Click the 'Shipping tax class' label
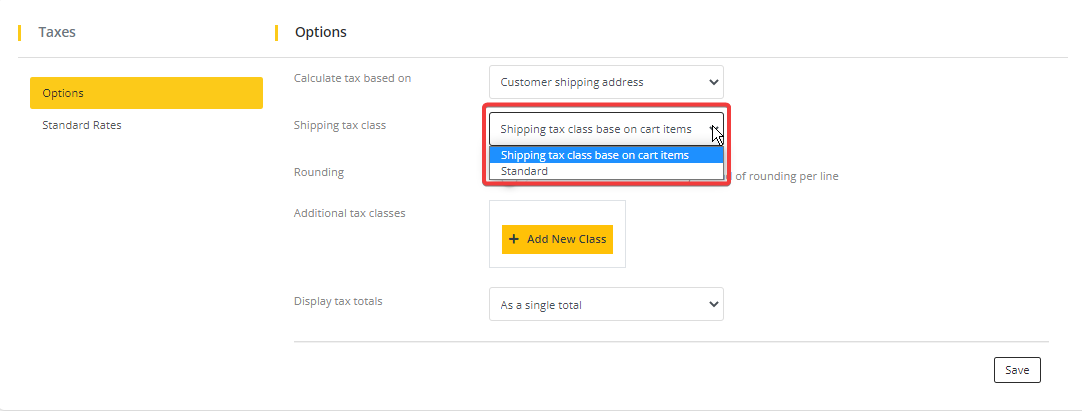Viewport: 1082px width, 411px height. tap(339, 125)
